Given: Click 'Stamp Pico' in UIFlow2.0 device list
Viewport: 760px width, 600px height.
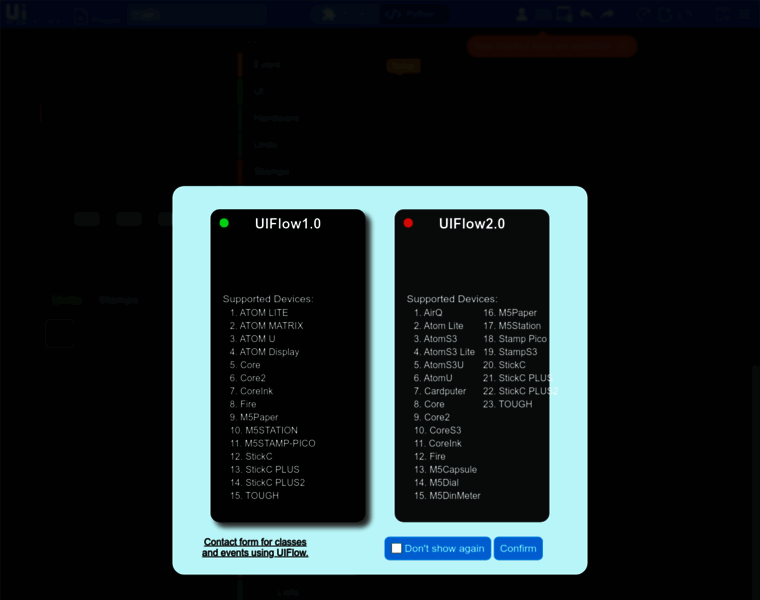Looking at the screenshot, I should (522, 339).
